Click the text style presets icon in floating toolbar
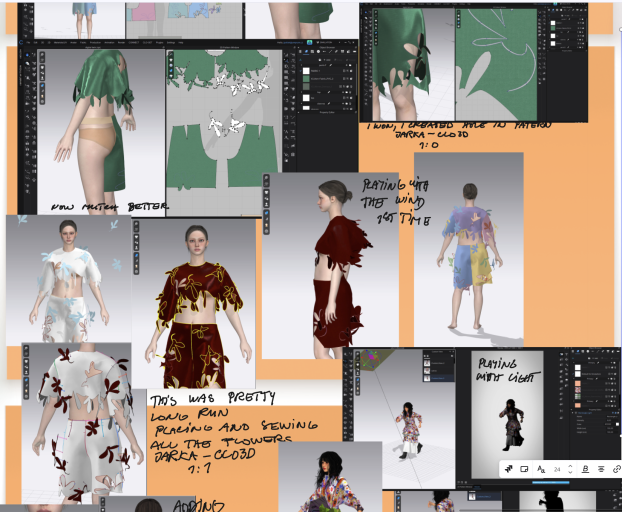Image resolution: width=622 pixels, height=512 pixels. pos(509,469)
